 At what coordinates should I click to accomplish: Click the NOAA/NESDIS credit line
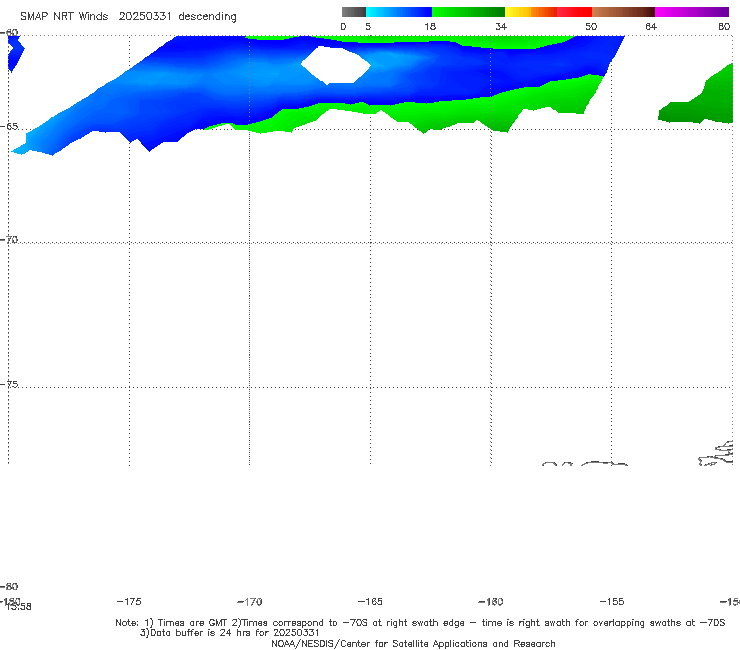tap(413, 643)
